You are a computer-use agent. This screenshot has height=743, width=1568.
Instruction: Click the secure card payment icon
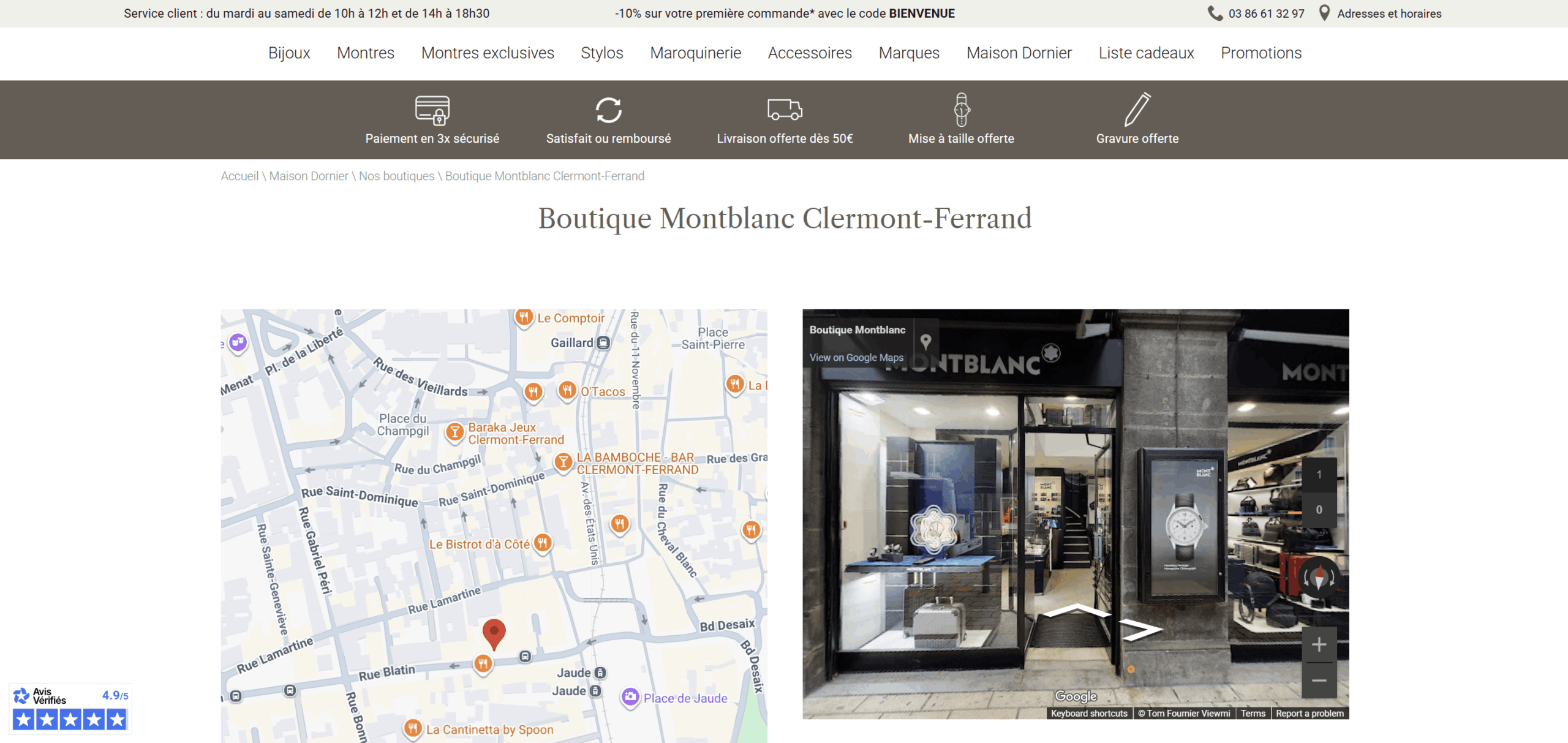(x=432, y=110)
